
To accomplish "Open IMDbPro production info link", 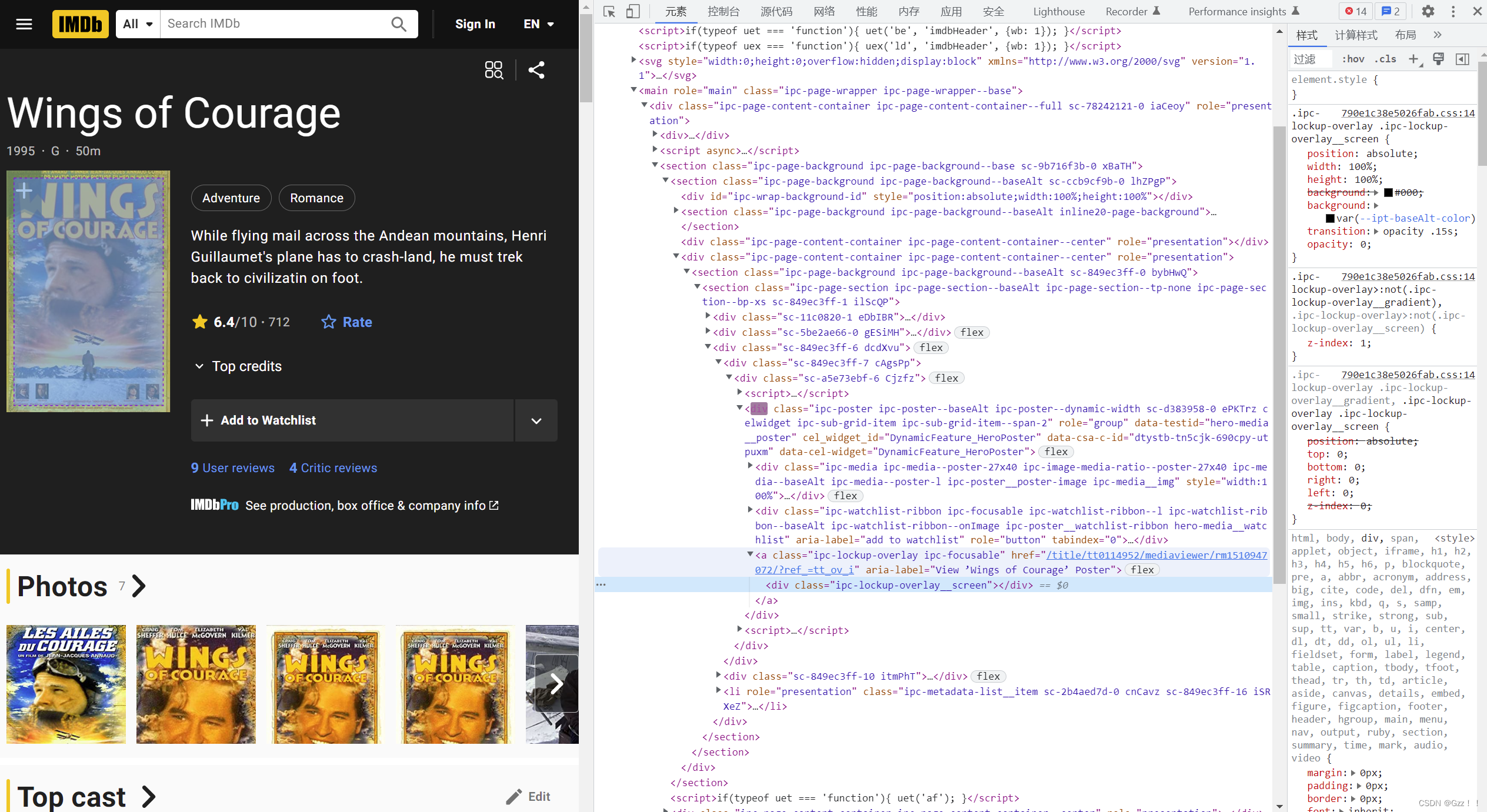I will click(345, 506).
